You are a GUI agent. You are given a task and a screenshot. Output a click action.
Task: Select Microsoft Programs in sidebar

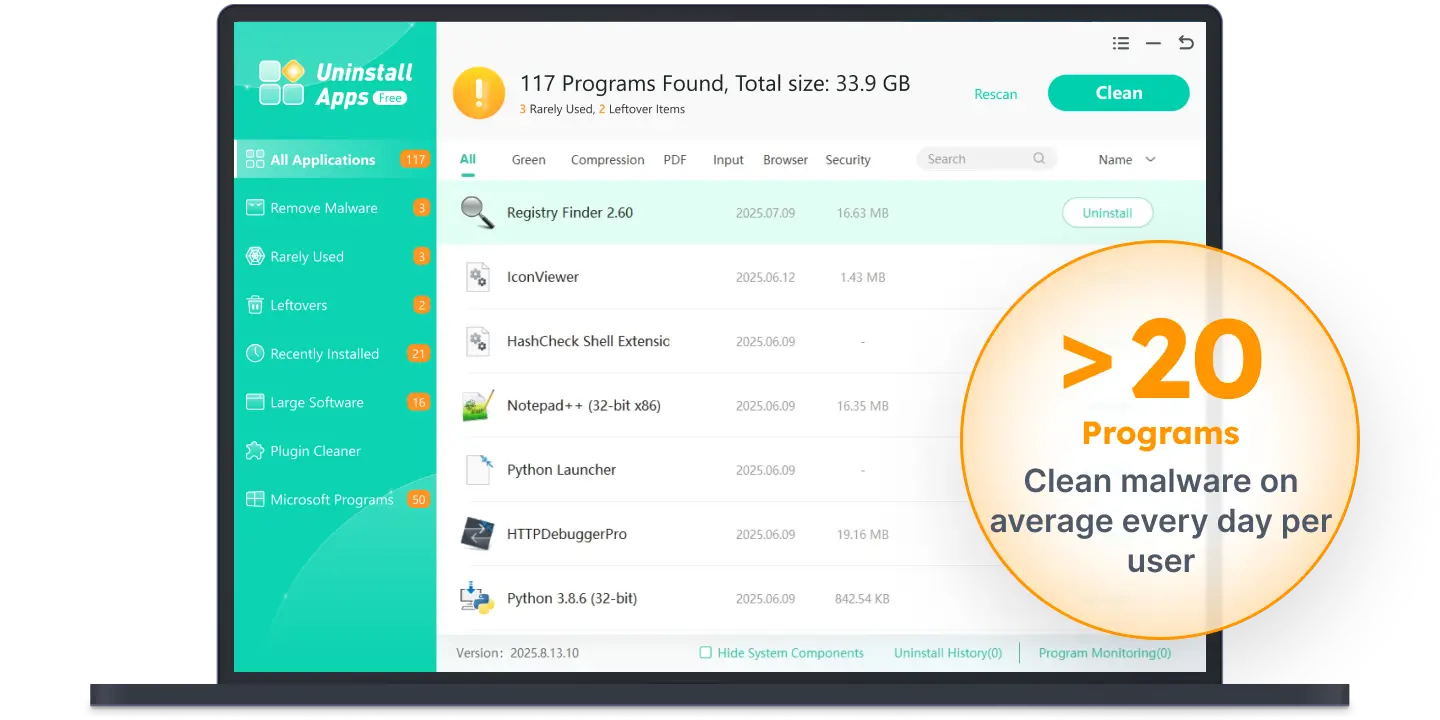pyautogui.click(x=335, y=499)
